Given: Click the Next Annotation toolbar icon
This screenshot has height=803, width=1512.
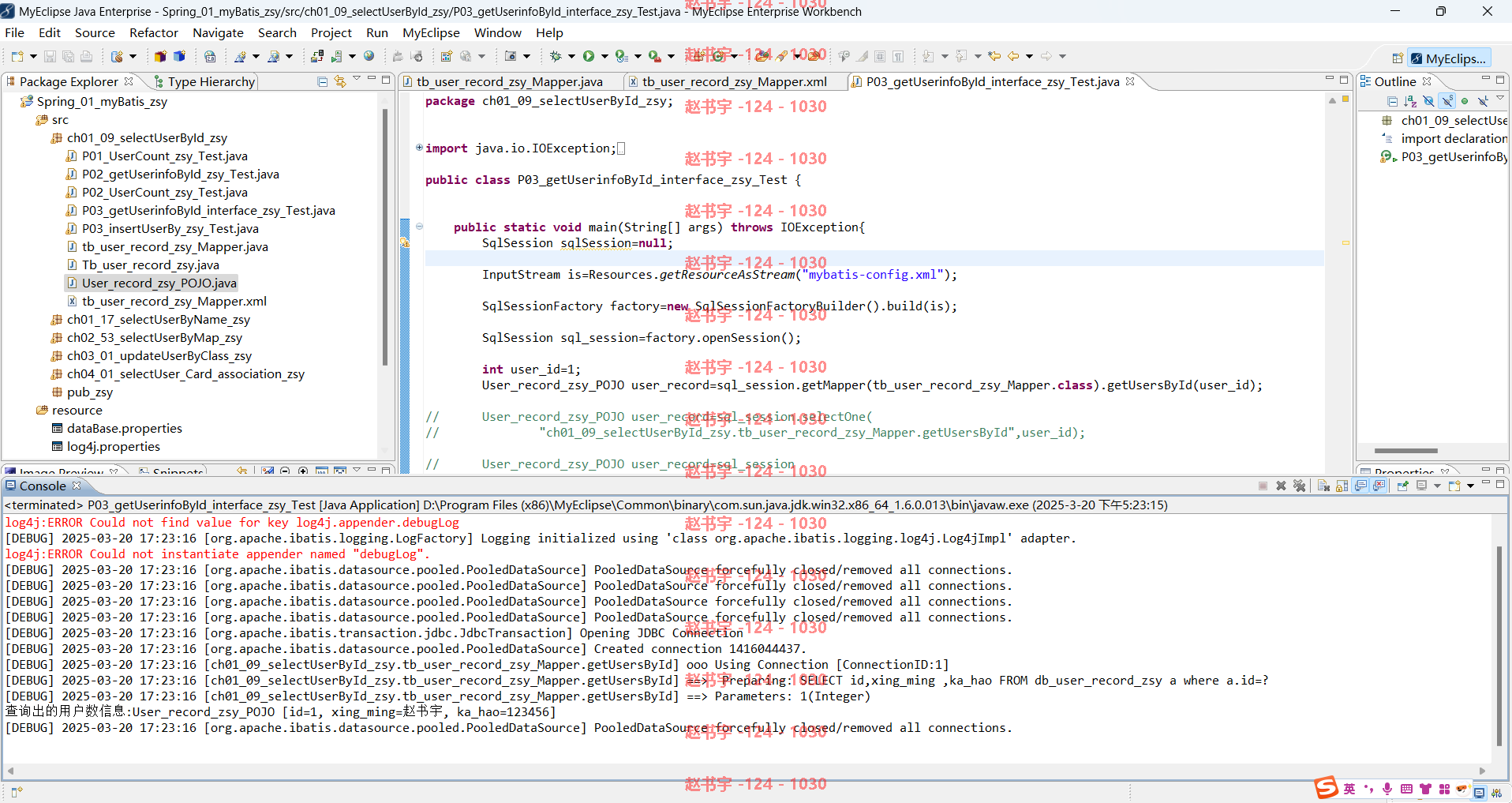Looking at the screenshot, I should coord(928,56).
